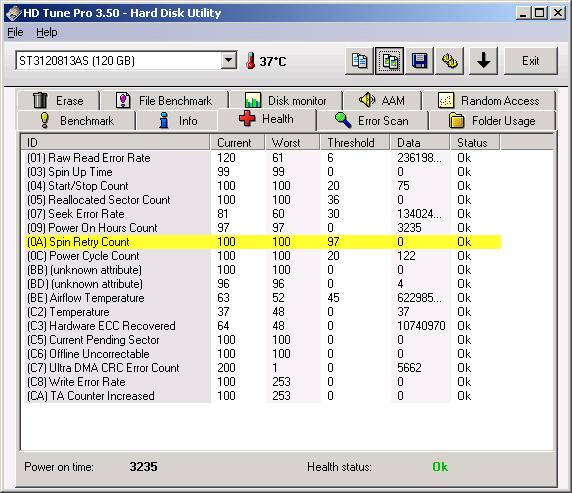572x493 pixels.
Task: Maximize the HD Tune Pro window
Action: point(540,14)
